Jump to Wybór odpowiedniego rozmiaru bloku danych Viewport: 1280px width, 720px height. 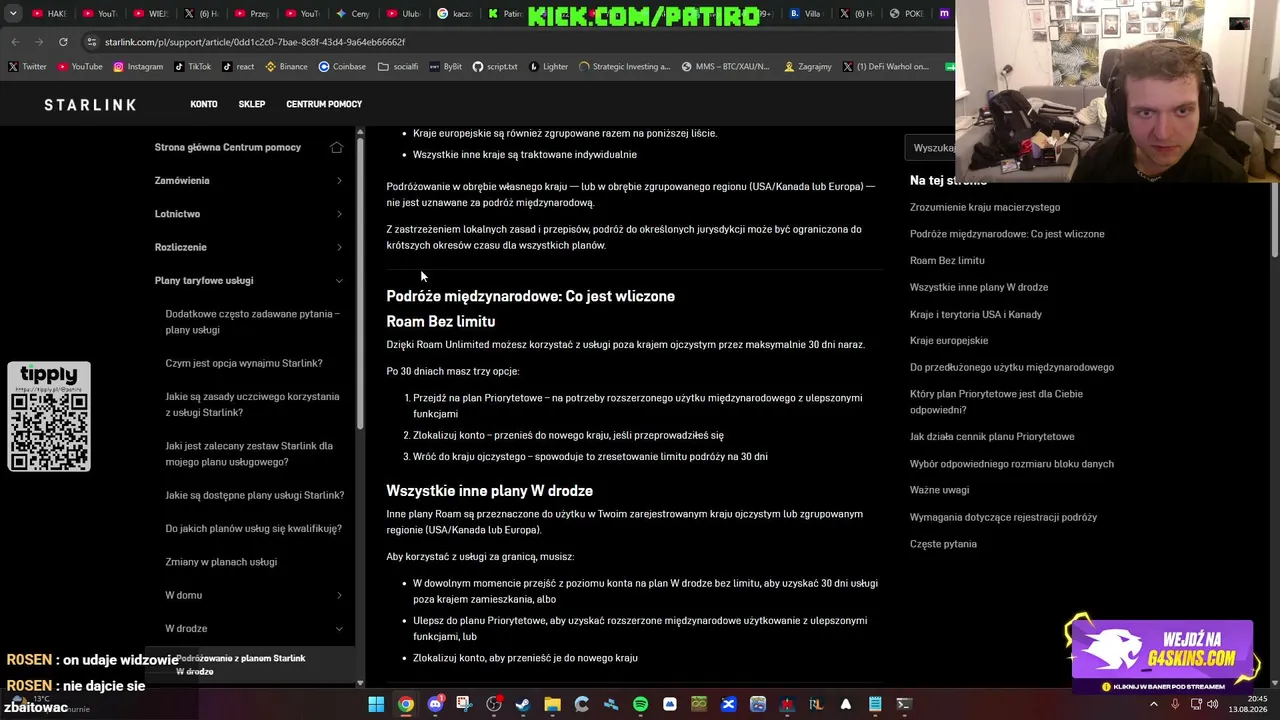click(1012, 464)
